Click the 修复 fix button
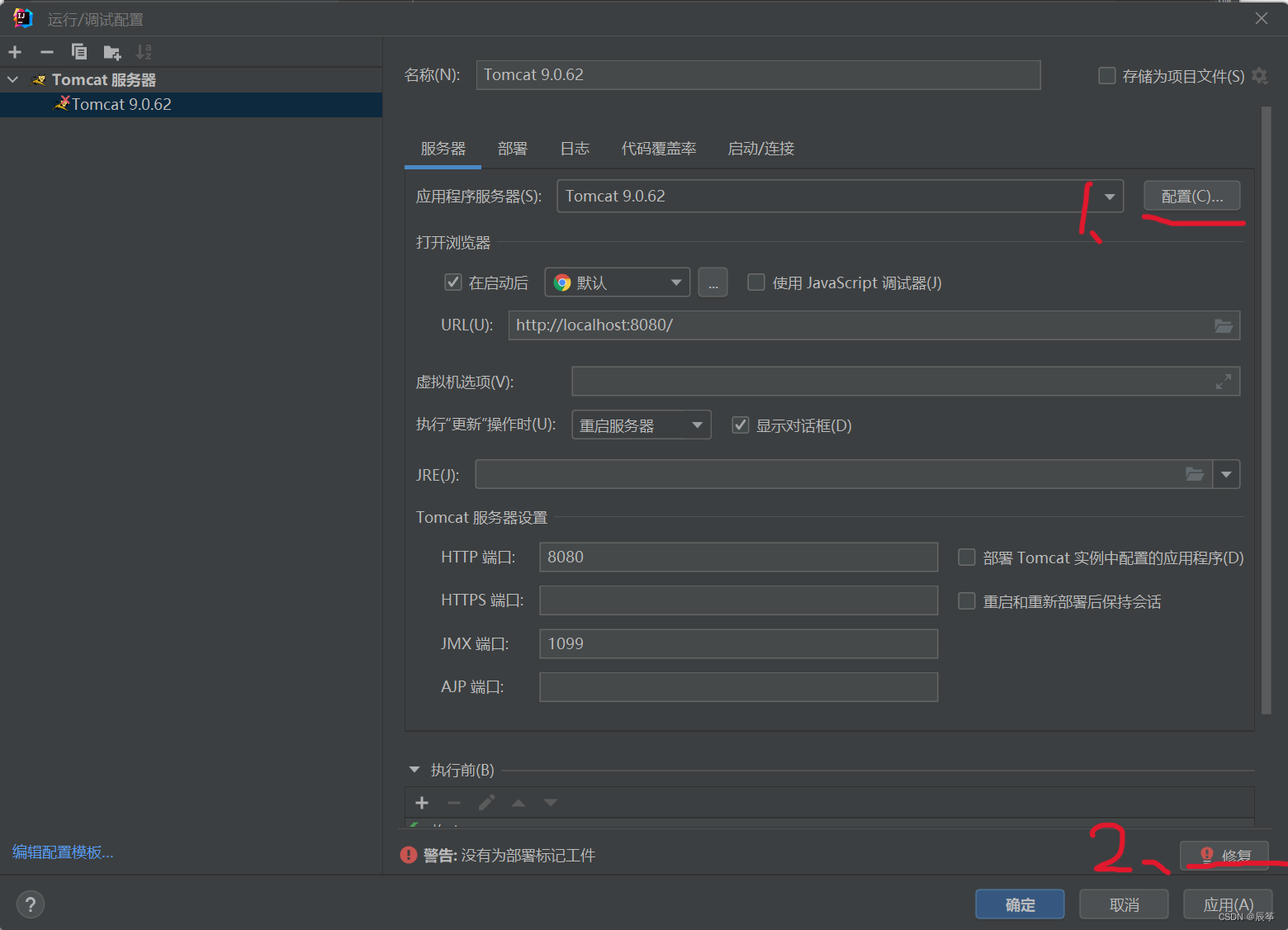Image resolution: width=1288 pixels, height=930 pixels. pos(1224,856)
